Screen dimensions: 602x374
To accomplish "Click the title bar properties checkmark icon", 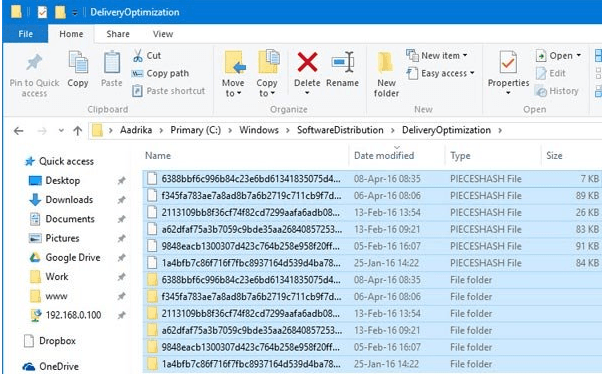I will coord(42,12).
